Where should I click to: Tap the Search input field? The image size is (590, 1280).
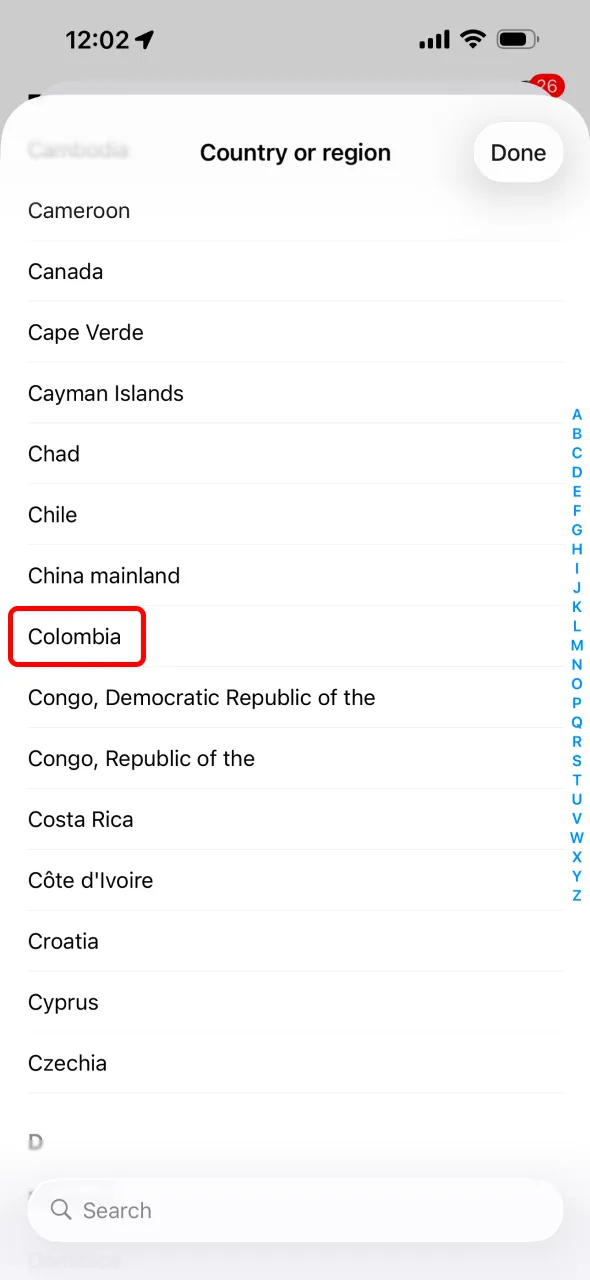click(295, 1210)
